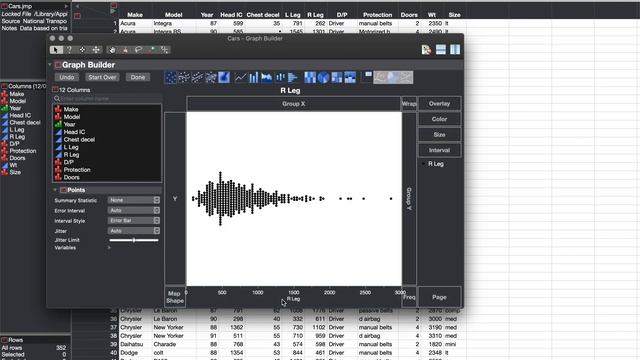Choose the Mosaic element icon

(350, 77)
